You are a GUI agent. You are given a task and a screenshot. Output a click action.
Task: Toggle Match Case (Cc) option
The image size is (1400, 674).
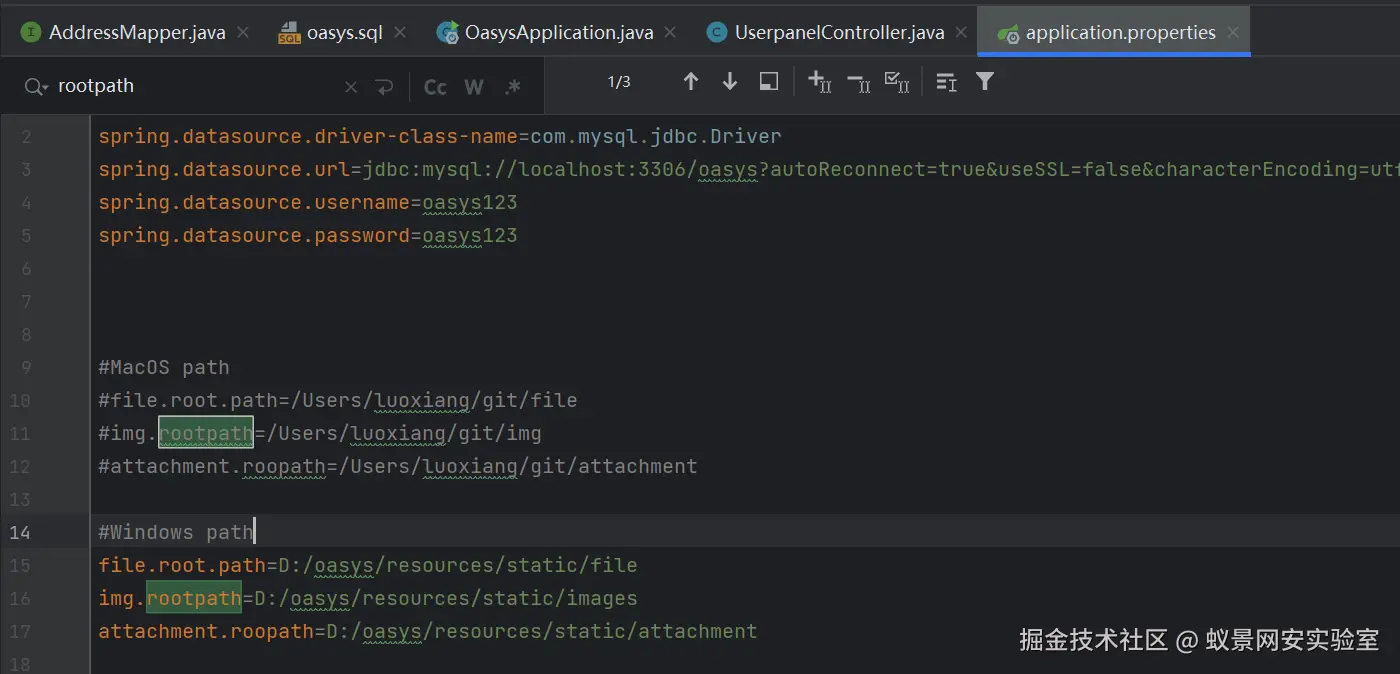click(435, 87)
